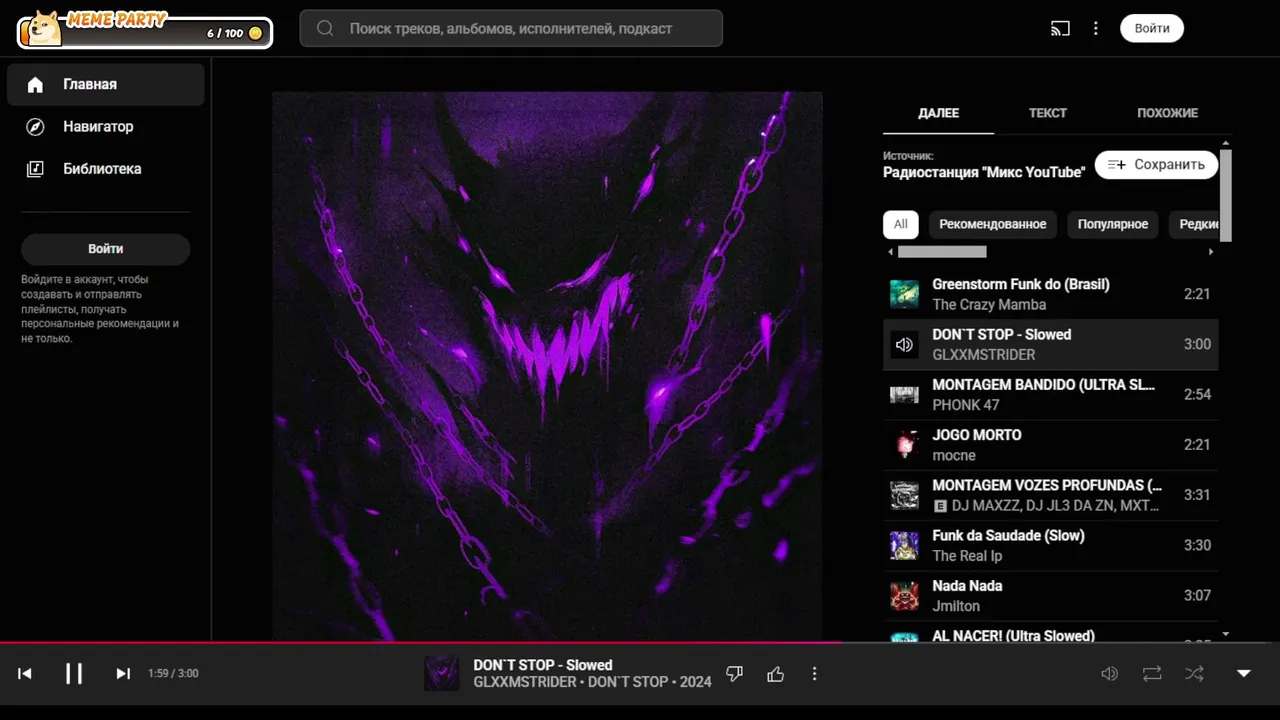
Task: Click the 3:31 duration of MONTAGEM VOZES
Action: pos(1197,495)
